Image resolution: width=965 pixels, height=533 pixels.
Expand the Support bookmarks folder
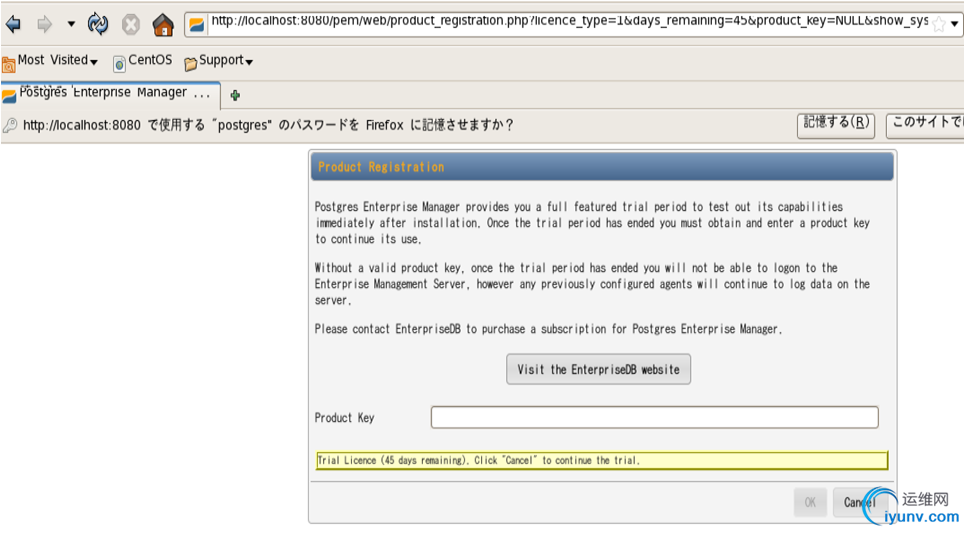(218, 61)
